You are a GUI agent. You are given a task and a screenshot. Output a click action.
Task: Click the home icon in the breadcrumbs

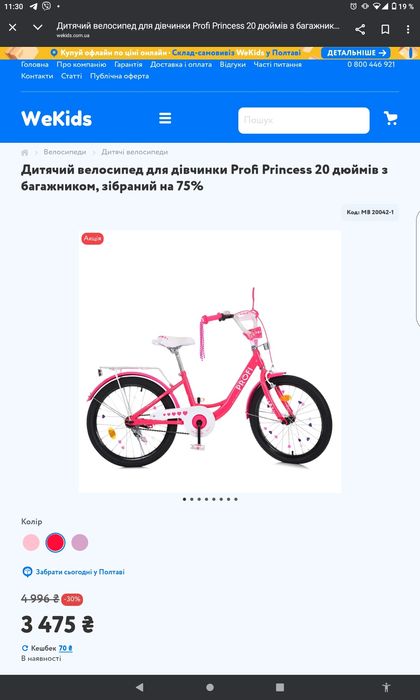[x=25, y=153]
